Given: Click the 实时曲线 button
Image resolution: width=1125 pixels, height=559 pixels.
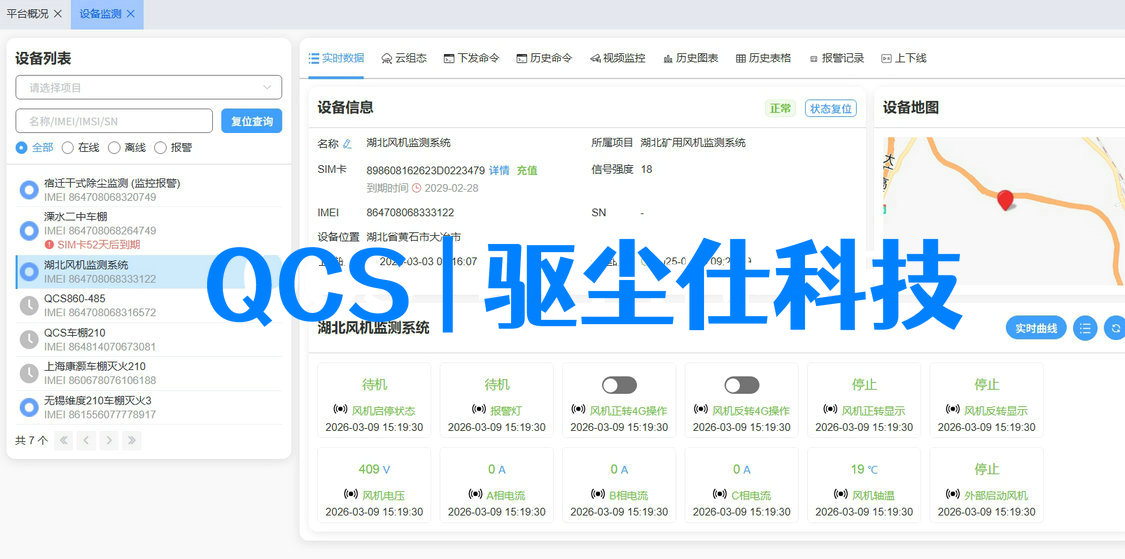Looking at the screenshot, I should tap(1036, 329).
